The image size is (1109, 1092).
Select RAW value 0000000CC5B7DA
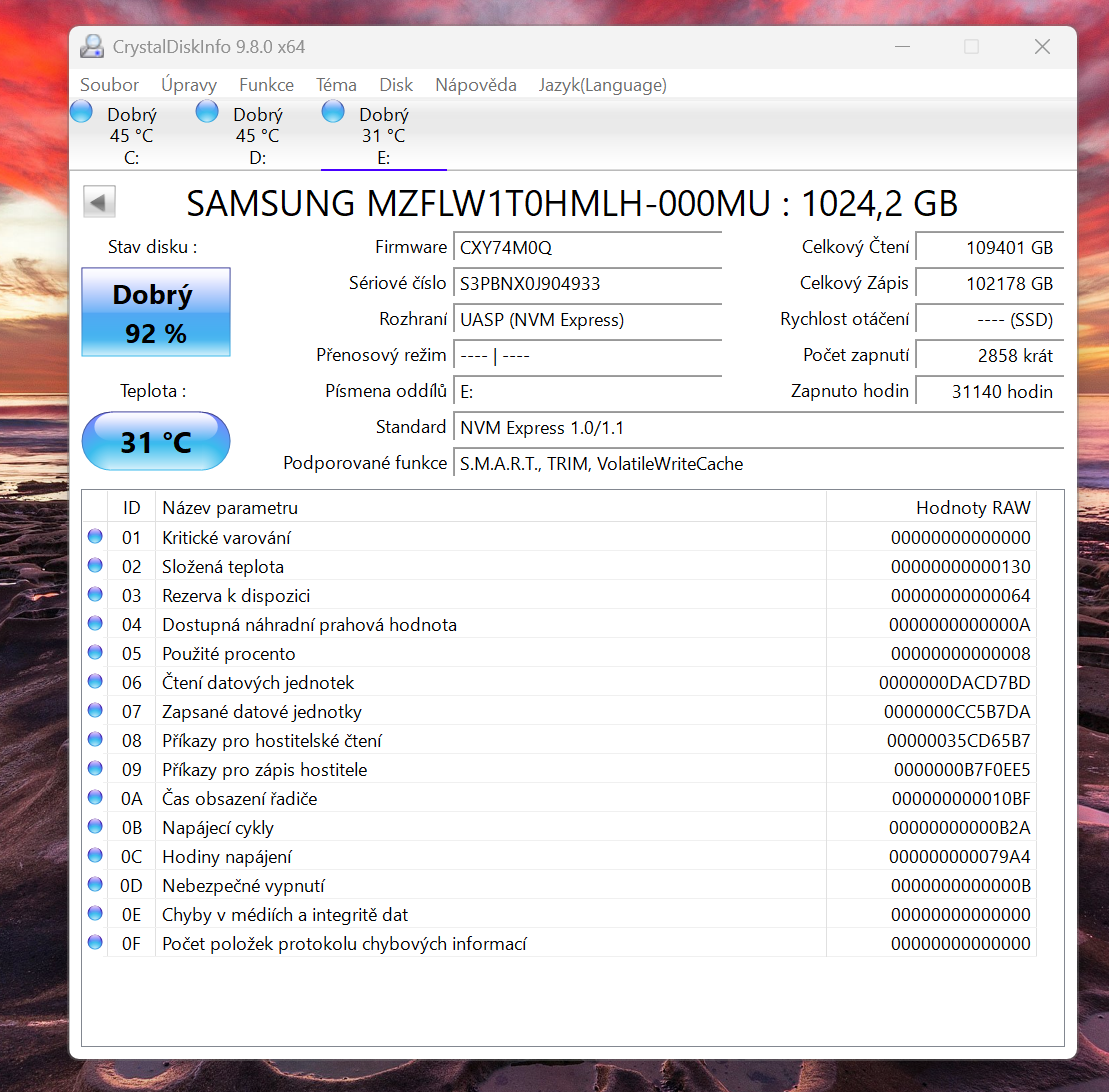[x=957, y=711]
